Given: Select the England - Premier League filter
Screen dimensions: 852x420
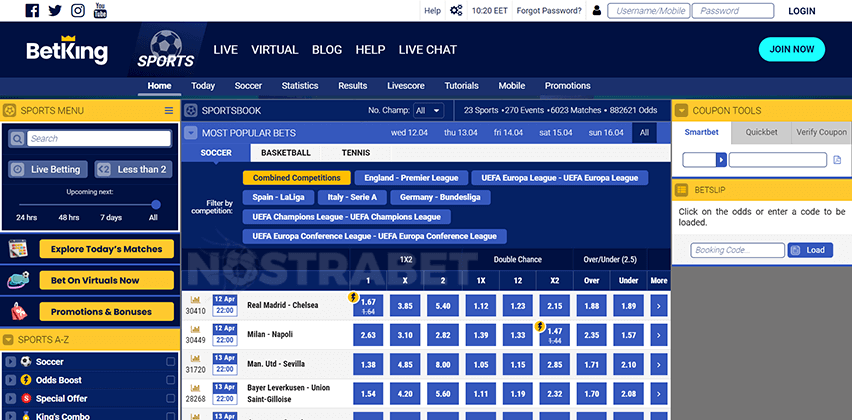Looking at the screenshot, I should tap(411, 178).
